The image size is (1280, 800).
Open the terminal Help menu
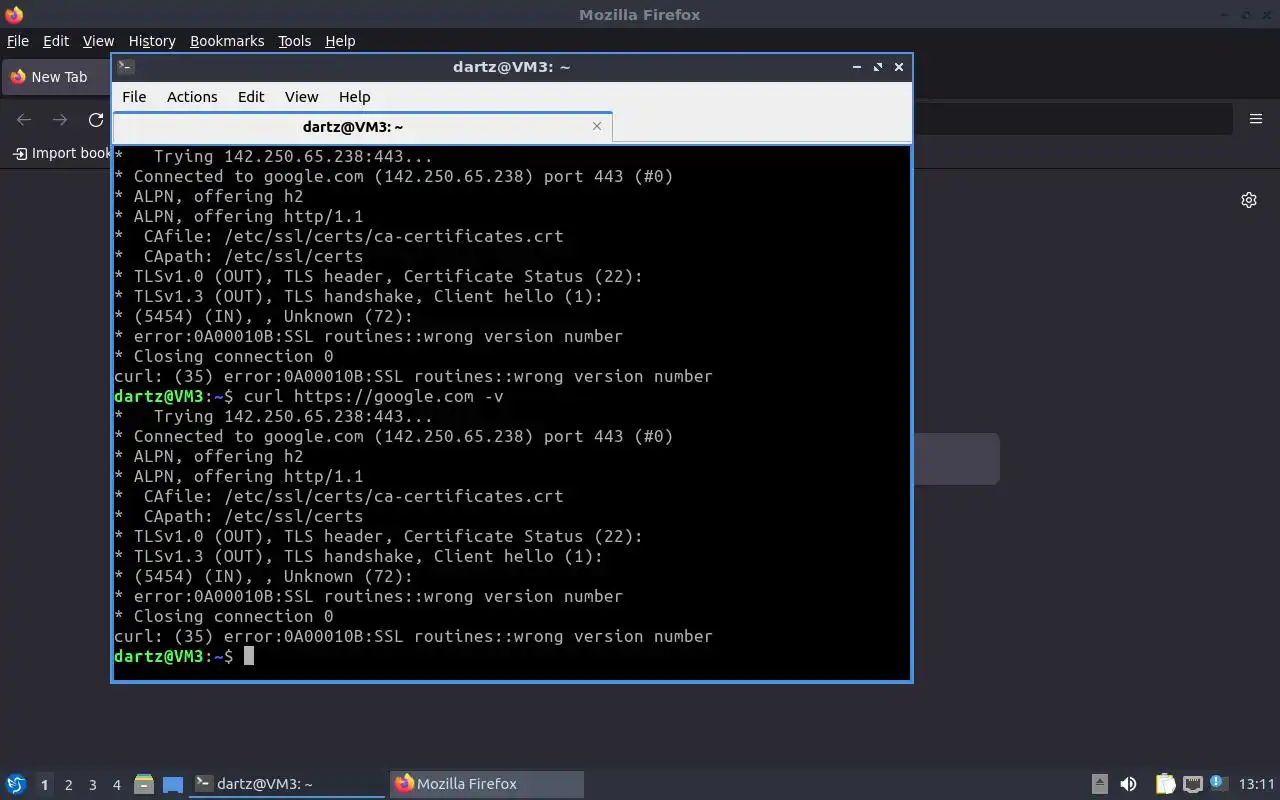pyautogui.click(x=355, y=97)
